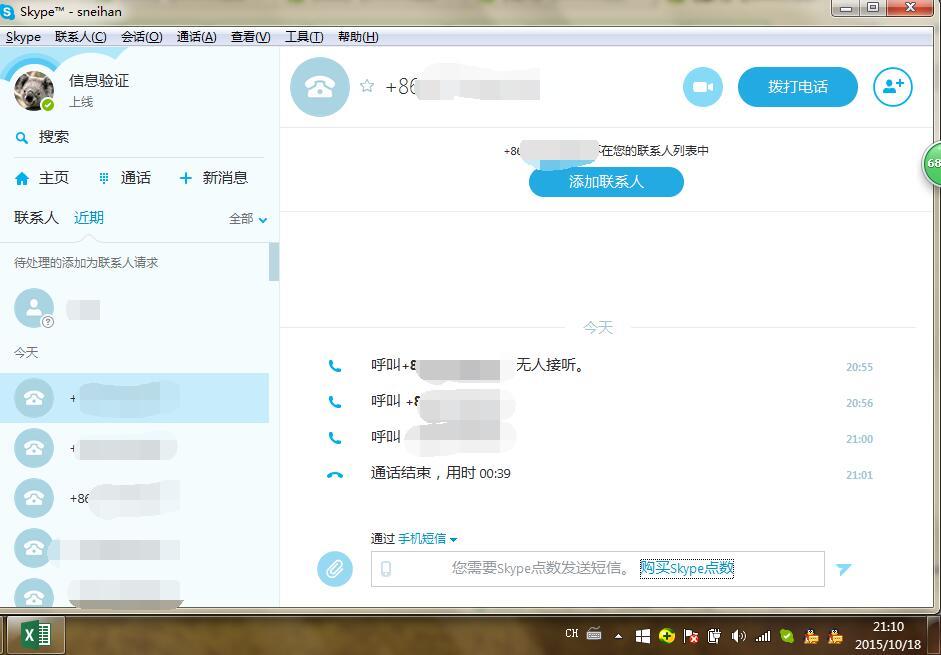Click the 购买Skype点数 link
The height and width of the screenshot is (655, 941).
click(x=687, y=568)
